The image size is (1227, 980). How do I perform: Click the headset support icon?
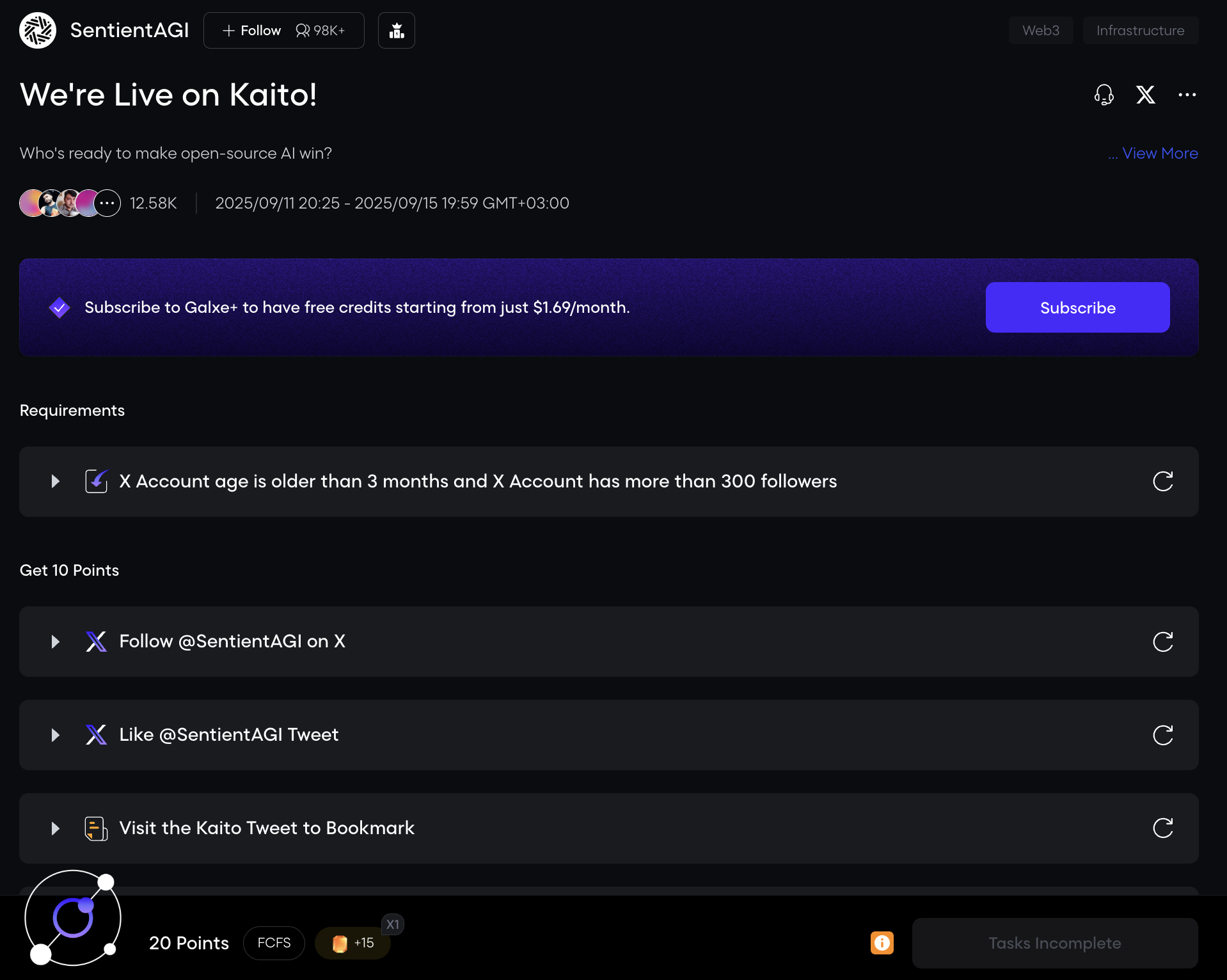1104,95
